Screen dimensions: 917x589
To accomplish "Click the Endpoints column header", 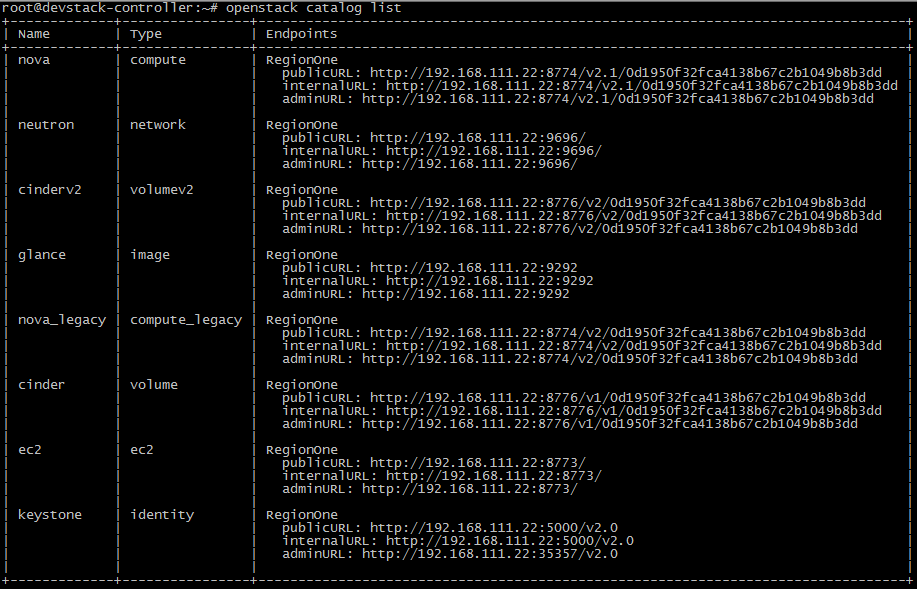I will [x=301, y=34].
